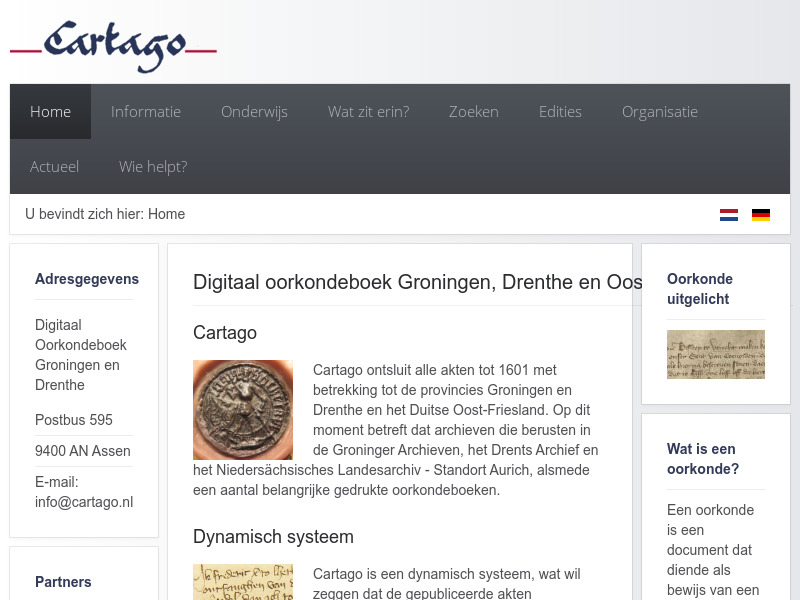Open the 'Wie helpt?' menu item
Image resolution: width=800 pixels, height=600 pixels.
153,166
